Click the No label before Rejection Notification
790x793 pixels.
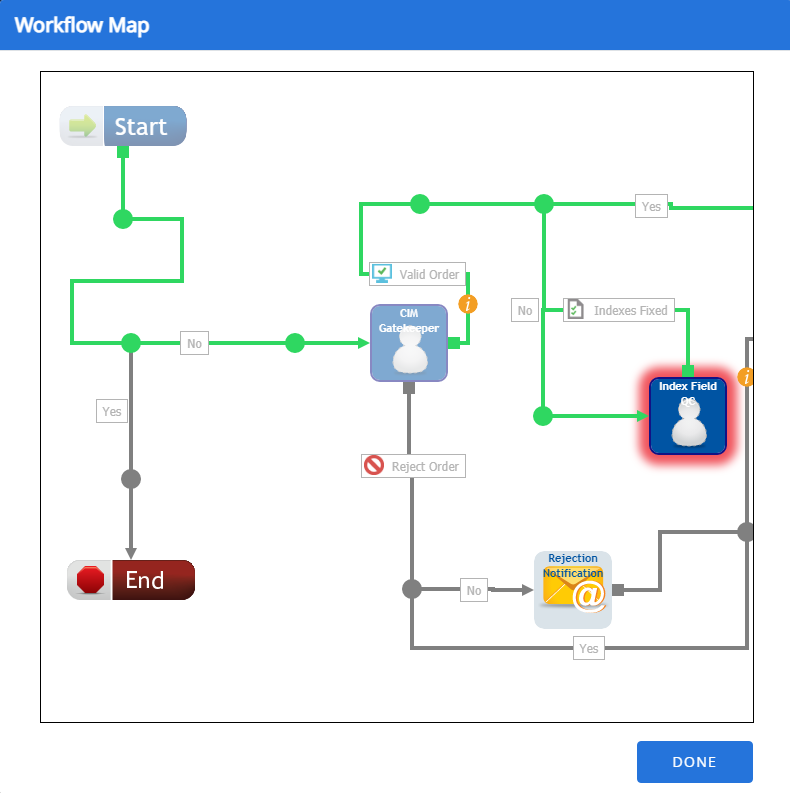point(474,590)
